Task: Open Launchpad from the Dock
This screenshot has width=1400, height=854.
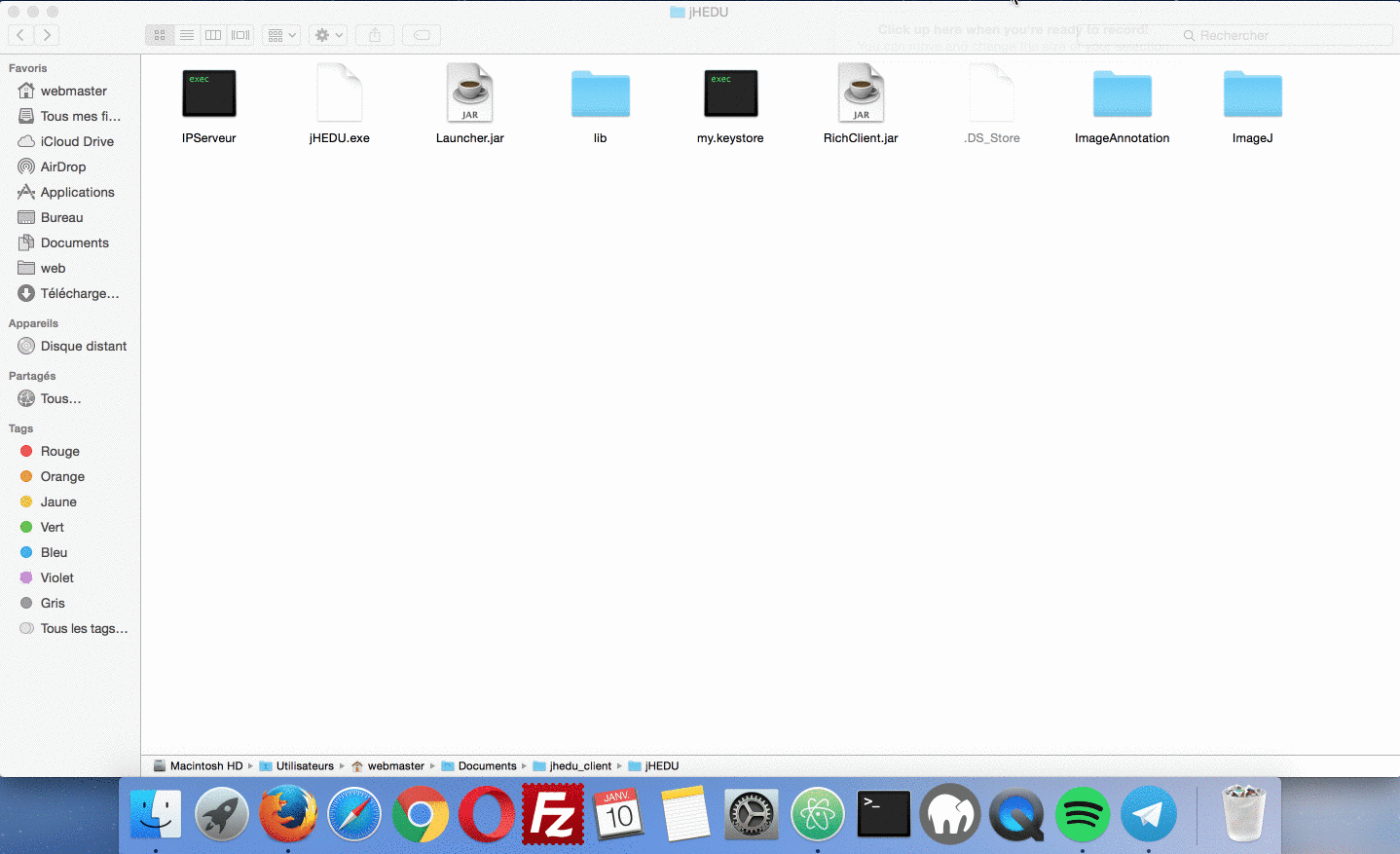Action: [222, 814]
